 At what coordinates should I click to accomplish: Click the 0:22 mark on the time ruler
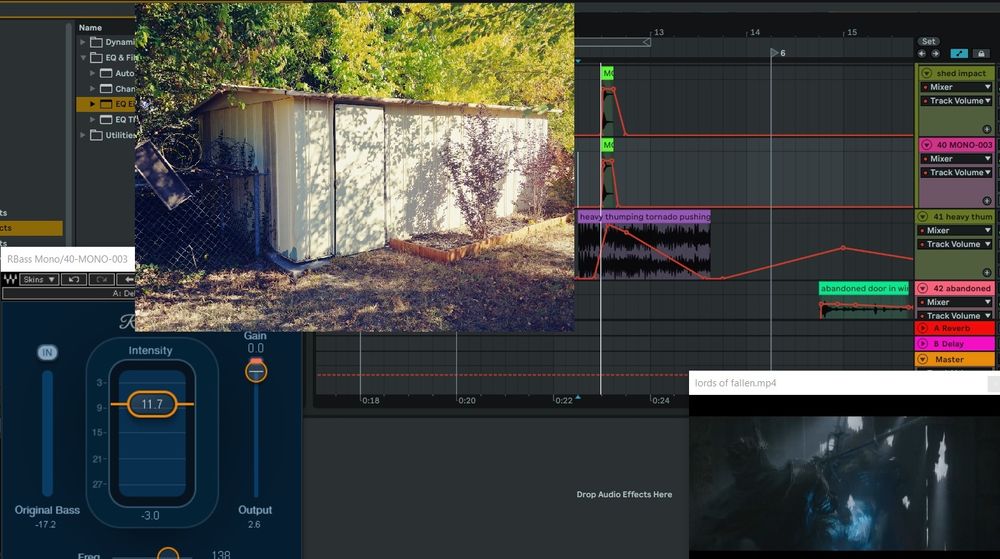tap(563, 400)
